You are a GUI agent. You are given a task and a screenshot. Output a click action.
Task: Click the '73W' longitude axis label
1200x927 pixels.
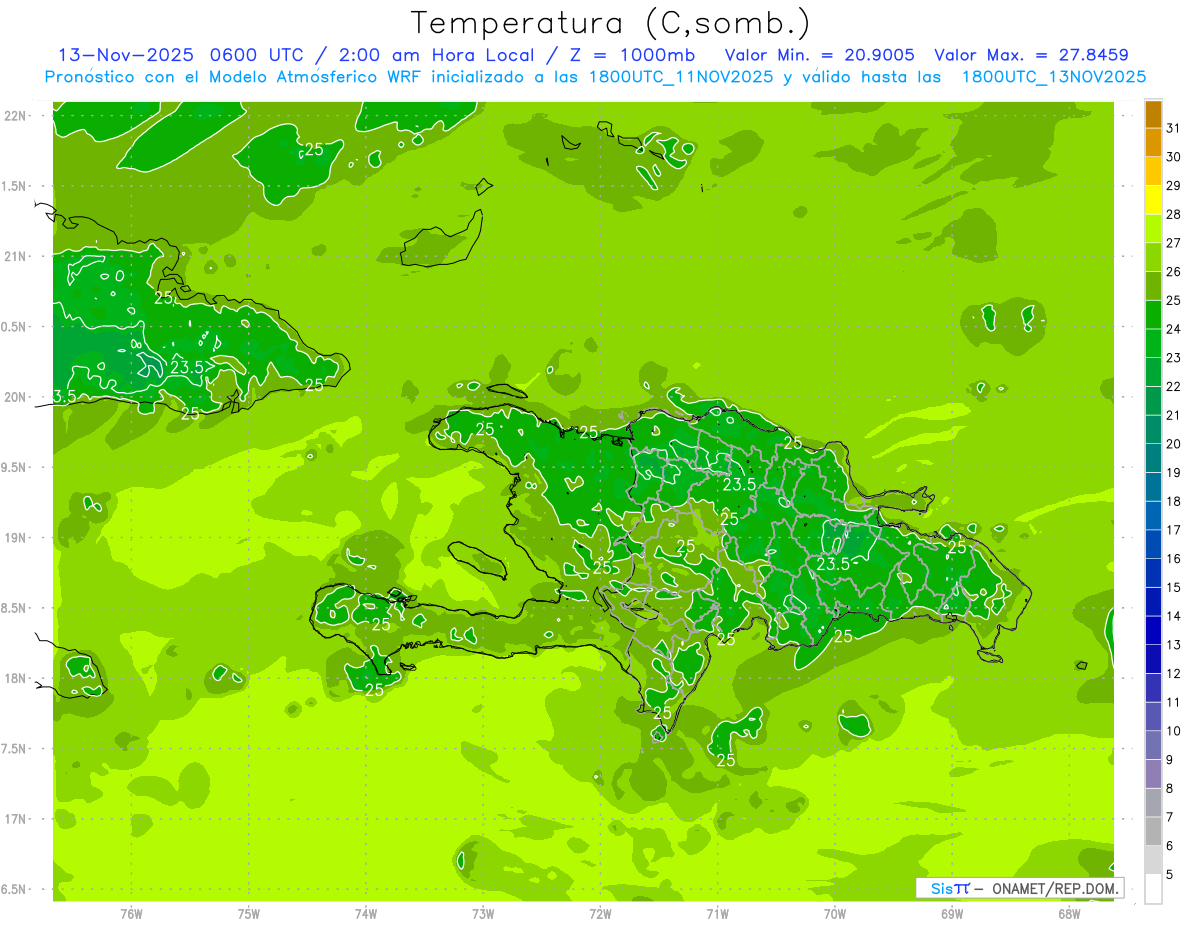click(x=483, y=914)
